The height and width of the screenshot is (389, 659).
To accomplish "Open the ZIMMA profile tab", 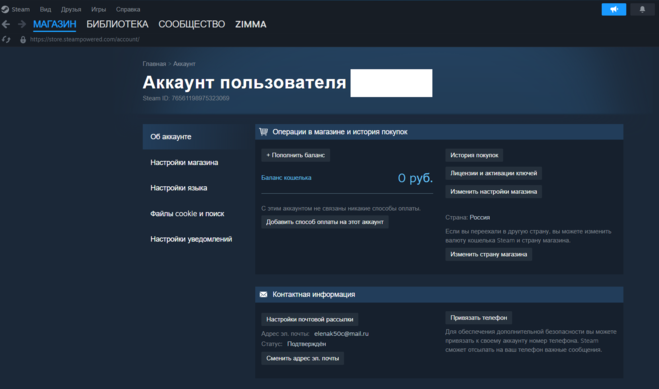I will [250, 24].
